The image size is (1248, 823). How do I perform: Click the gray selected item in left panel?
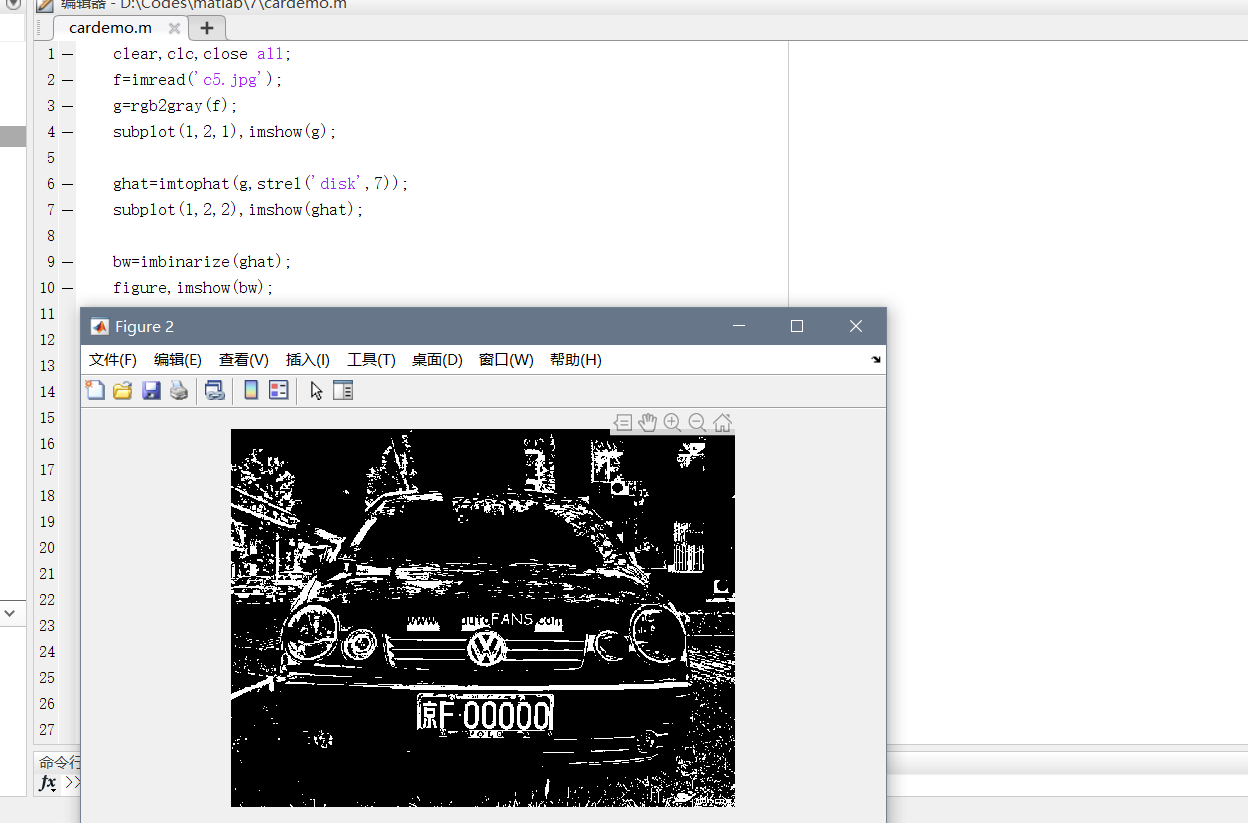(x=13, y=137)
